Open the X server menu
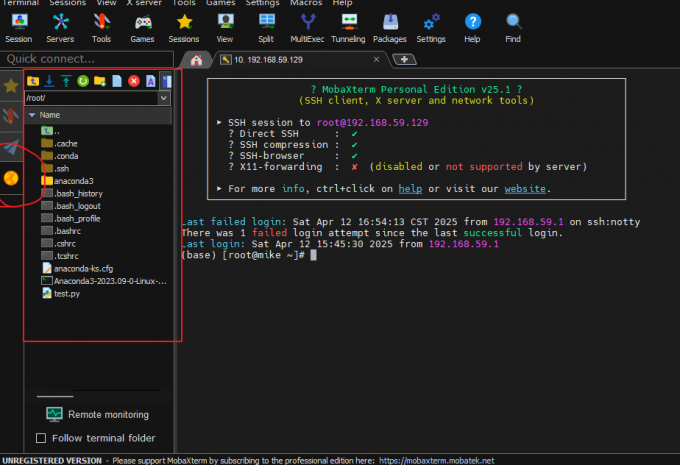The width and height of the screenshot is (680, 465). [x=144, y=3]
